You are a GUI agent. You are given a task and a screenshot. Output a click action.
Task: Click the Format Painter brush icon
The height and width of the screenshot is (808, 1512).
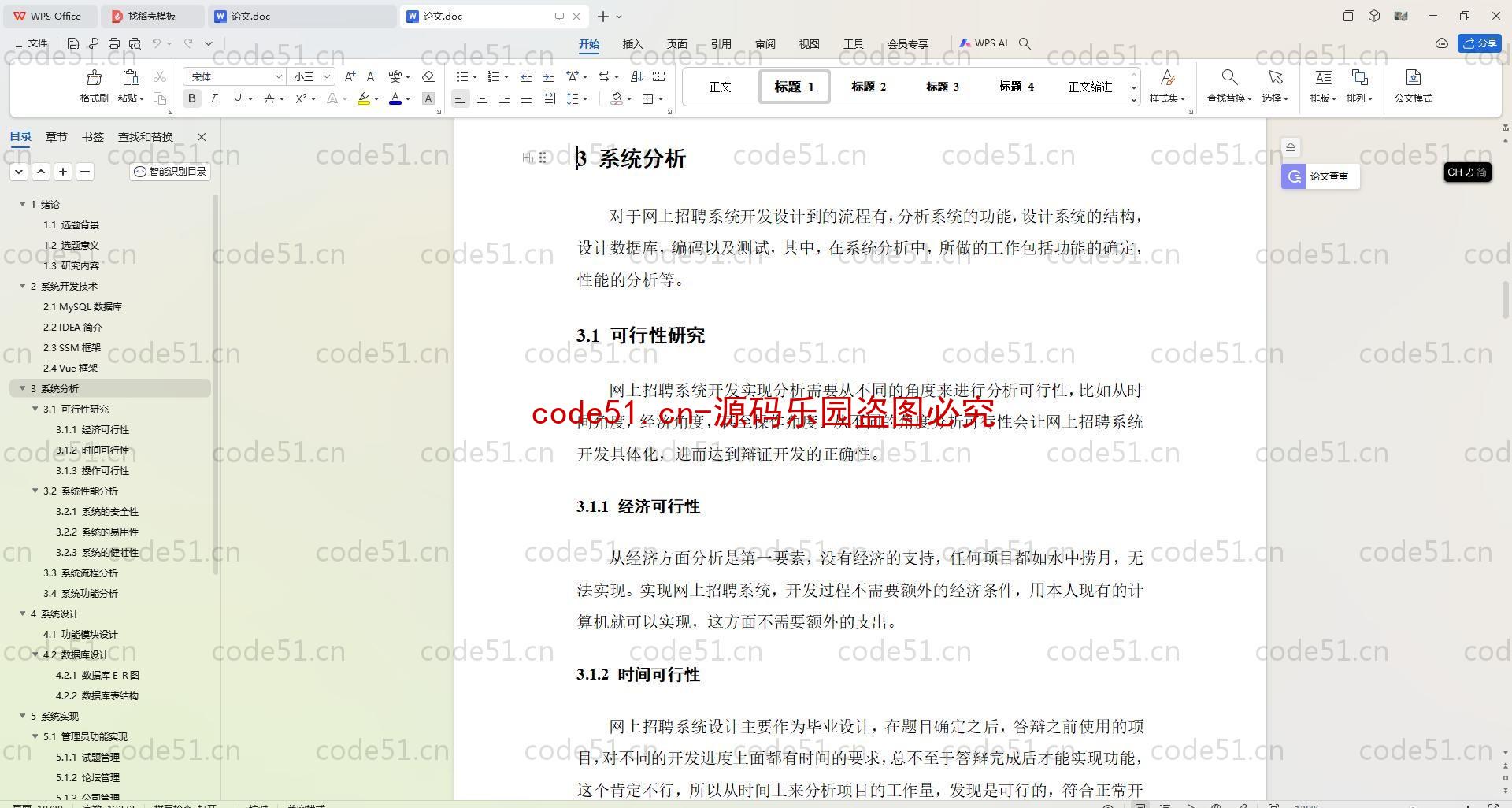pos(94,78)
